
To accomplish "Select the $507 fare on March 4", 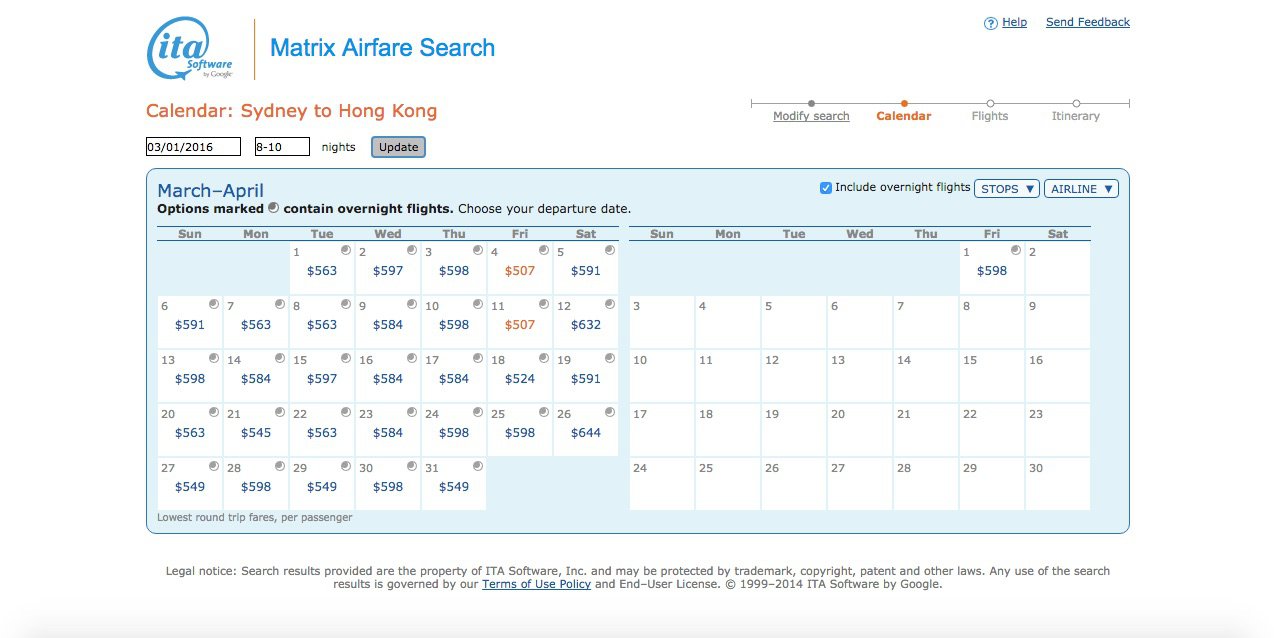I will [x=520, y=271].
